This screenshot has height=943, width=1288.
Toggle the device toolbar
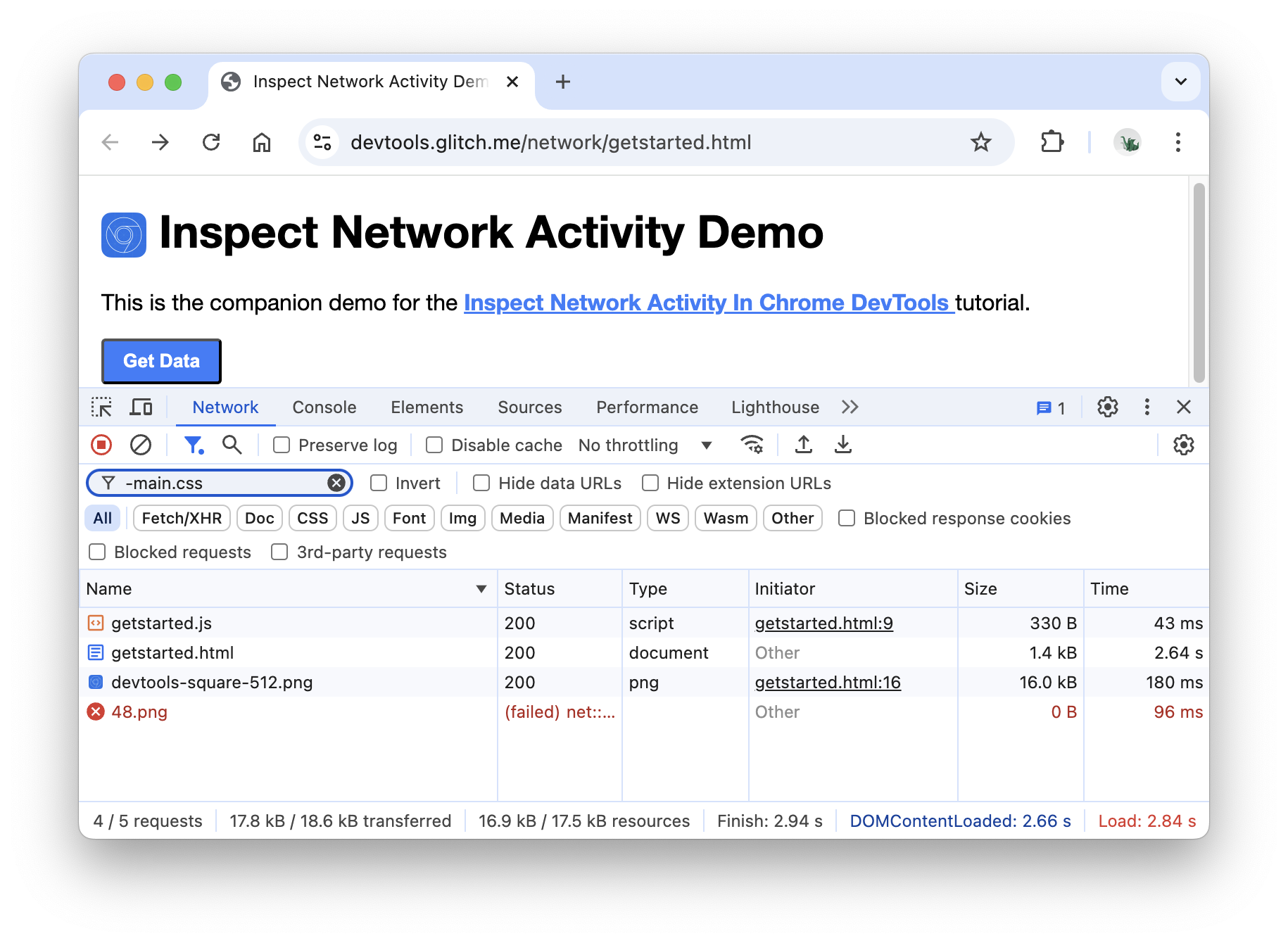pos(141,407)
